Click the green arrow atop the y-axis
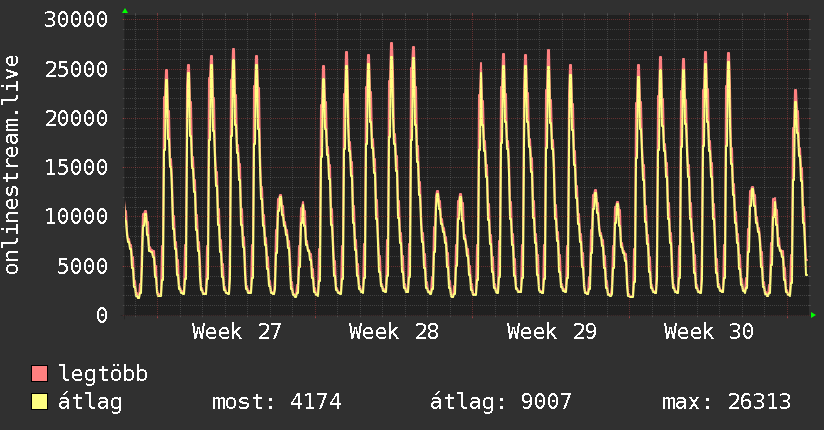 pyautogui.click(x=125, y=11)
